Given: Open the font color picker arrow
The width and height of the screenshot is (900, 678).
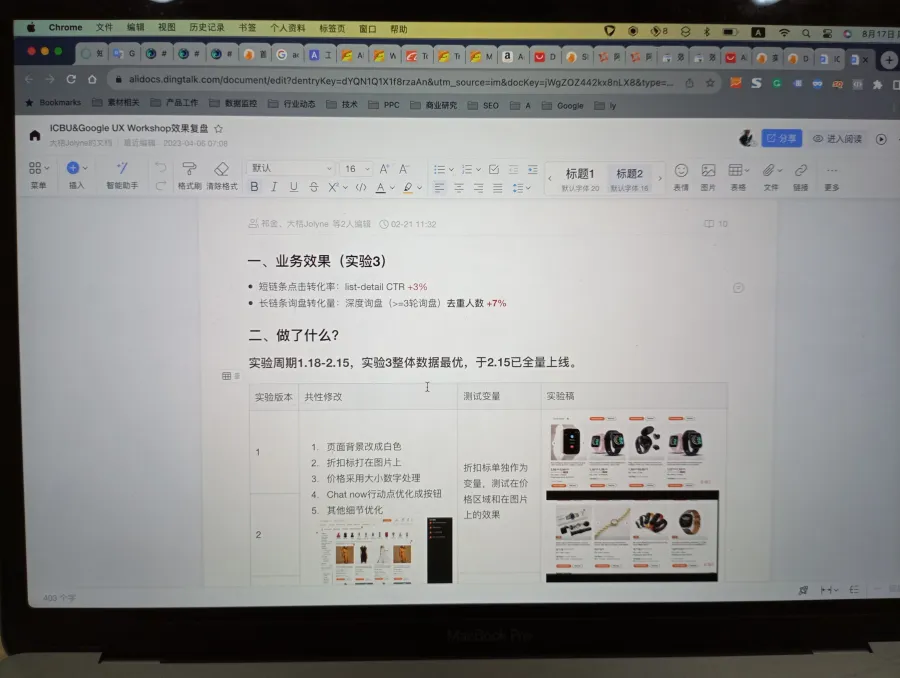Looking at the screenshot, I should [x=392, y=187].
